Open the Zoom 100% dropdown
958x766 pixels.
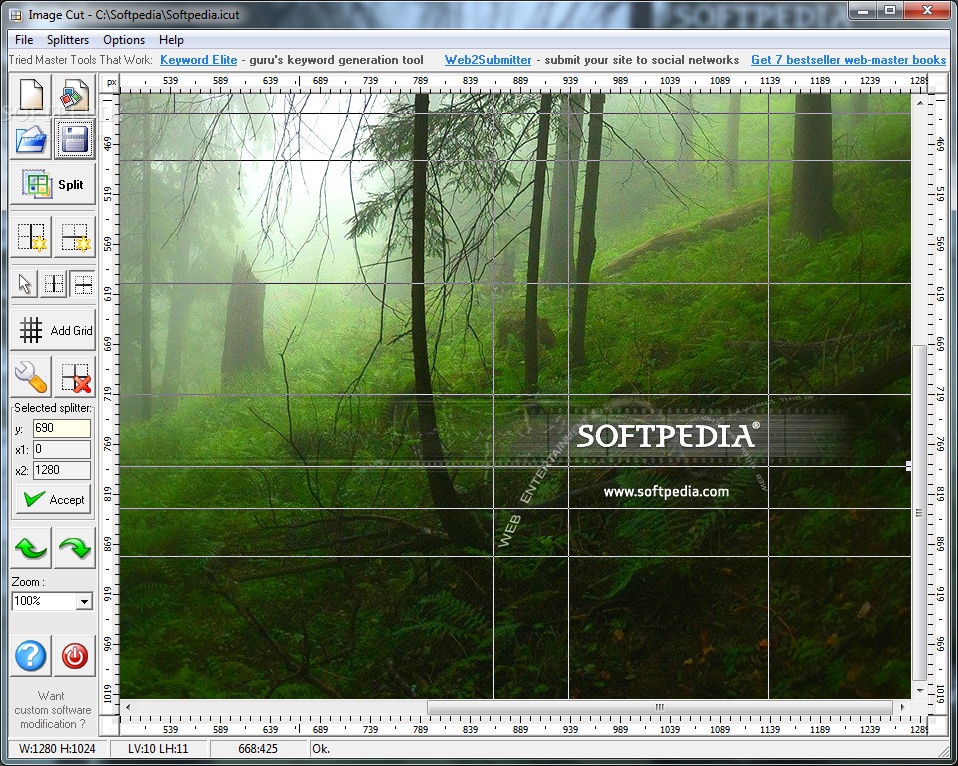coord(84,602)
